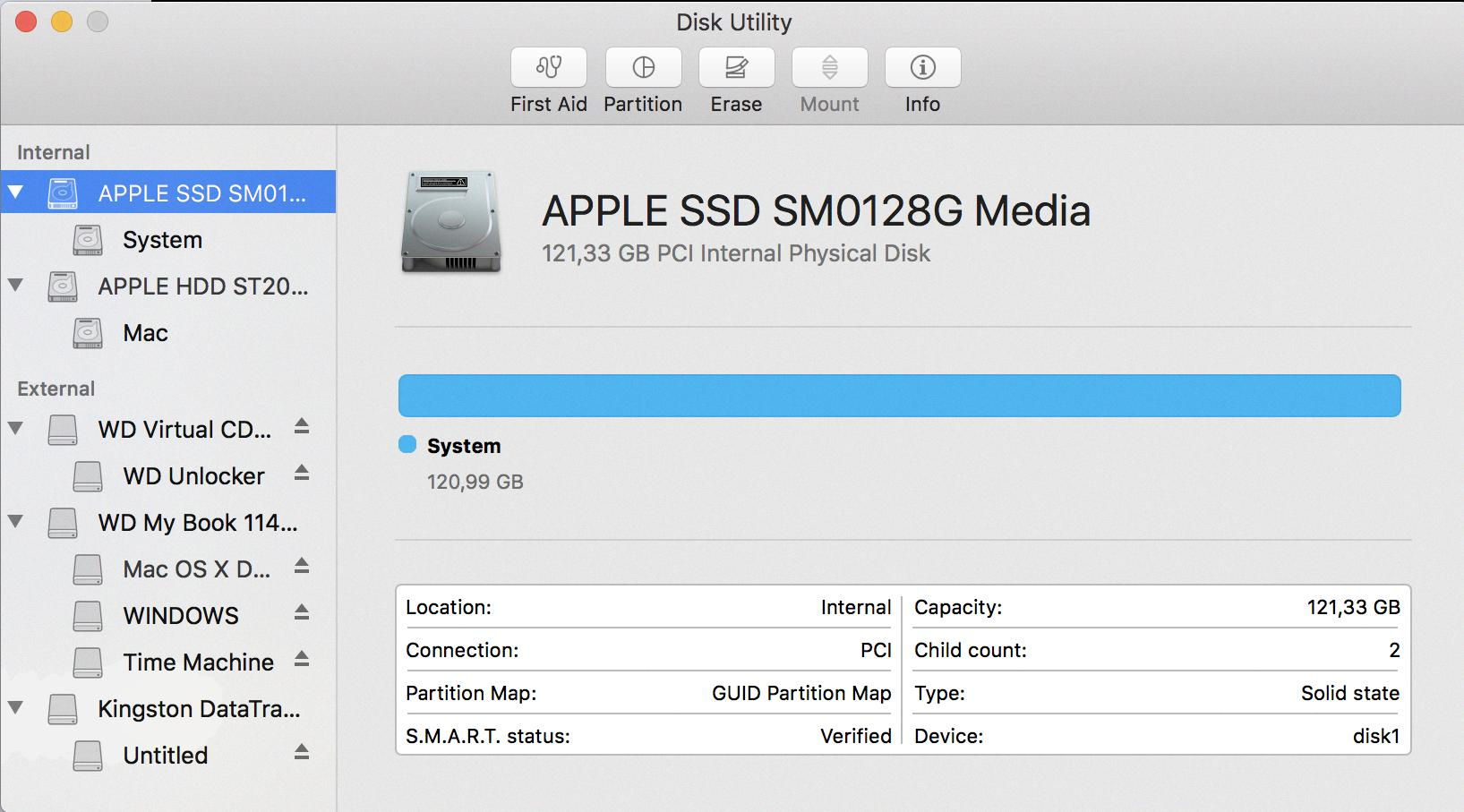Screen dimensions: 1464x812
Task: Click the Connection PCI value
Action: 876,650
